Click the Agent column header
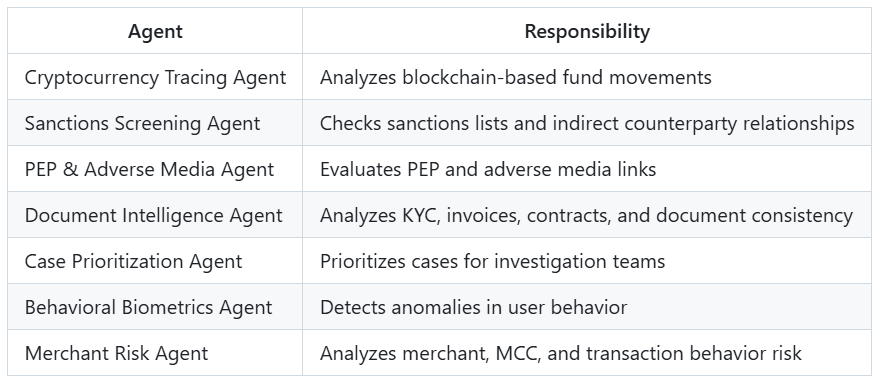This screenshot has height=383, width=876. point(155,31)
